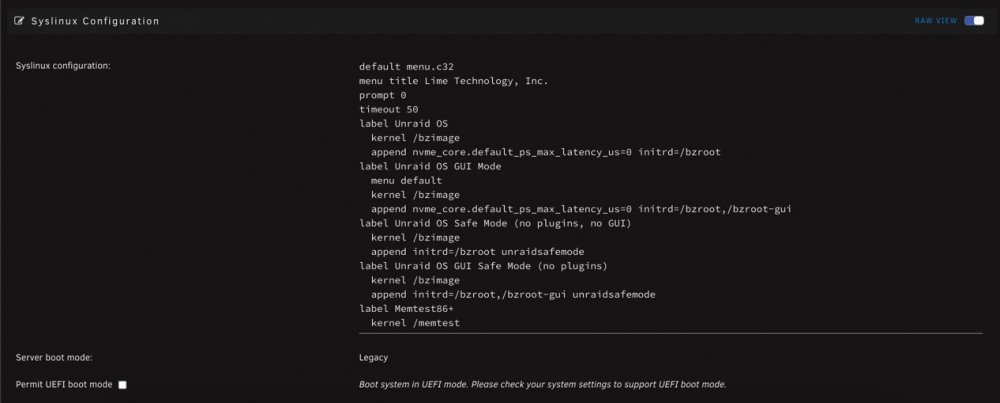
Task: Click the 'timeout 50' configuration line
Action: (388, 110)
